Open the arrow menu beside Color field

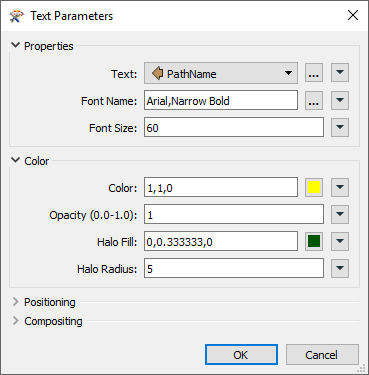point(340,187)
